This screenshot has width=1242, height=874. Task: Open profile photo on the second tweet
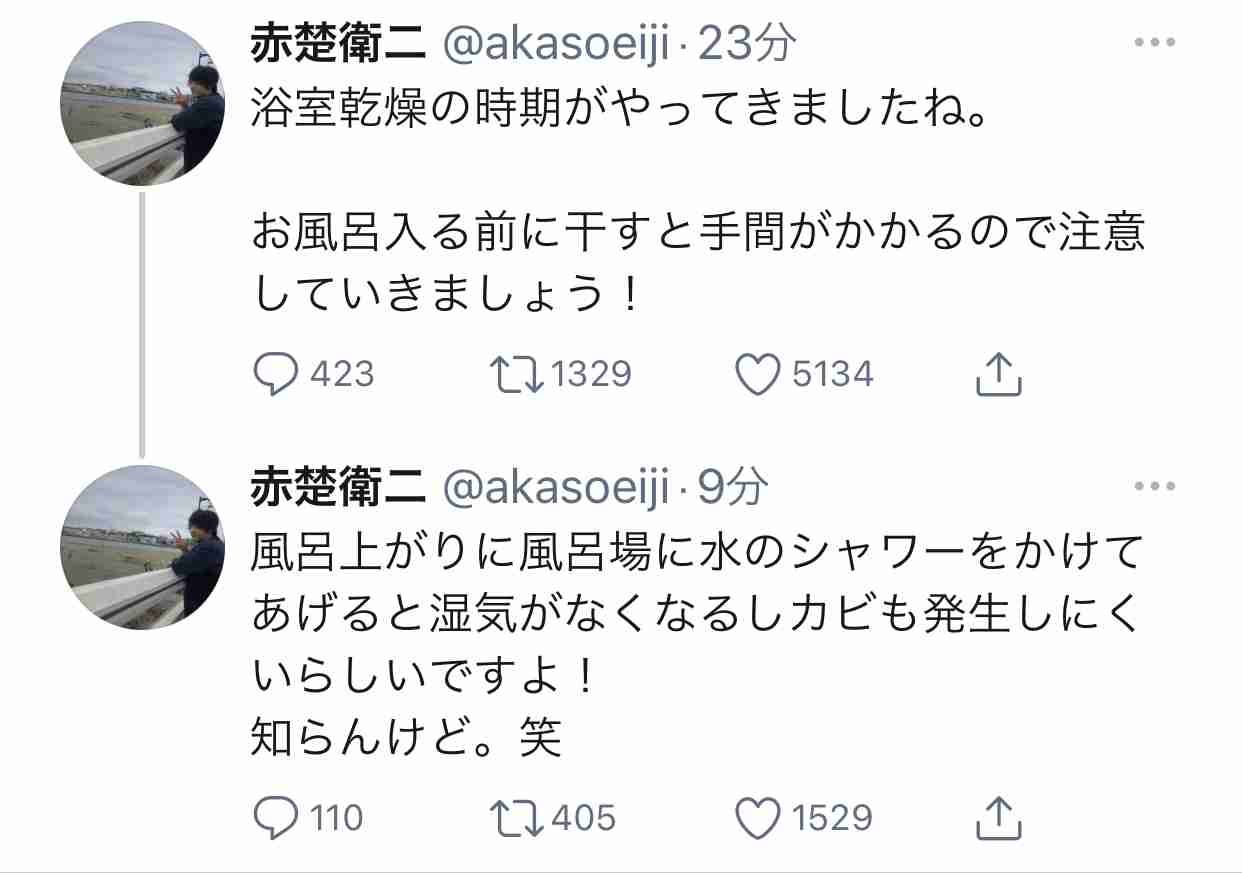coord(143,547)
